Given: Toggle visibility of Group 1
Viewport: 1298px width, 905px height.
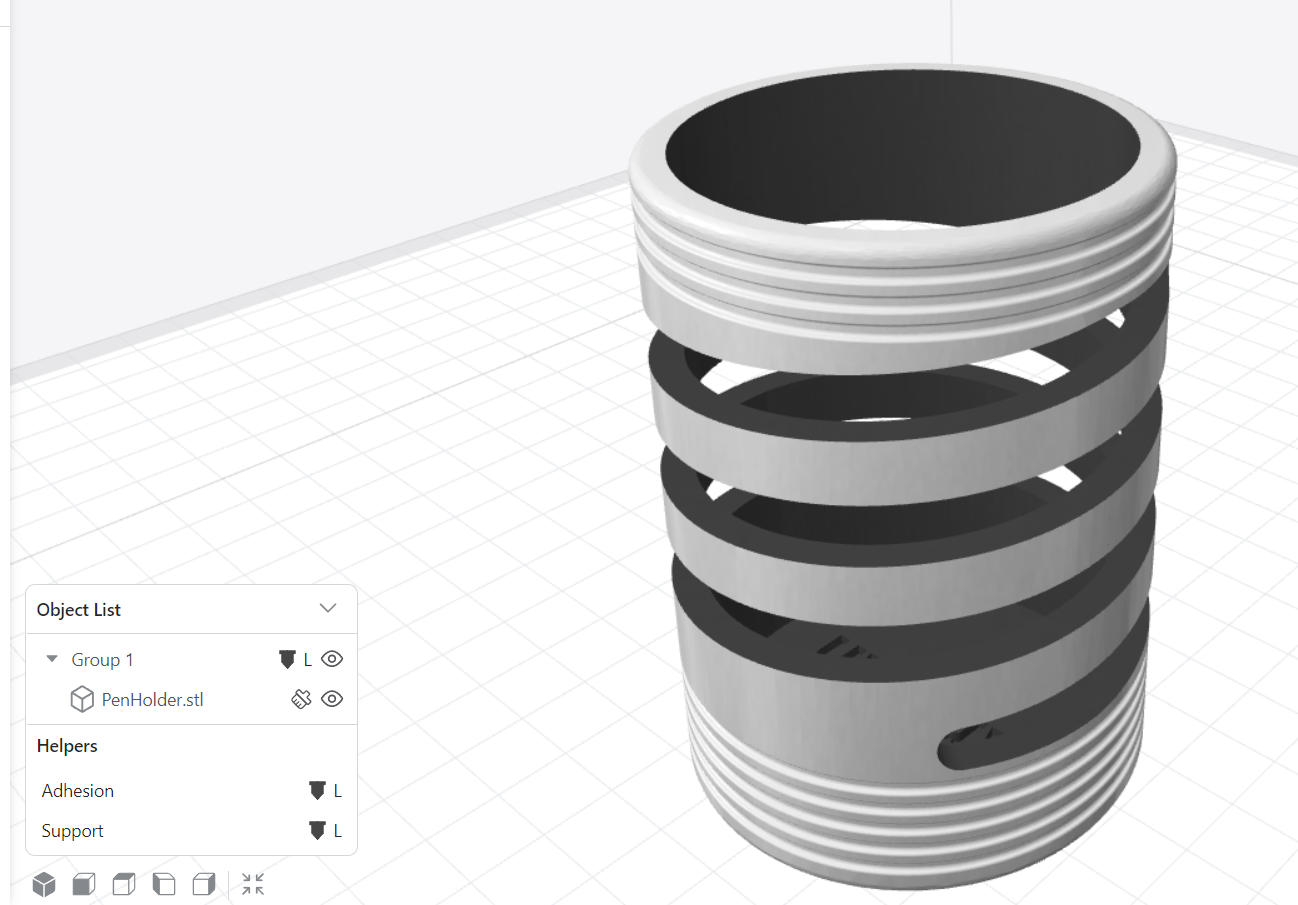Looking at the screenshot, I should [331, 659].
